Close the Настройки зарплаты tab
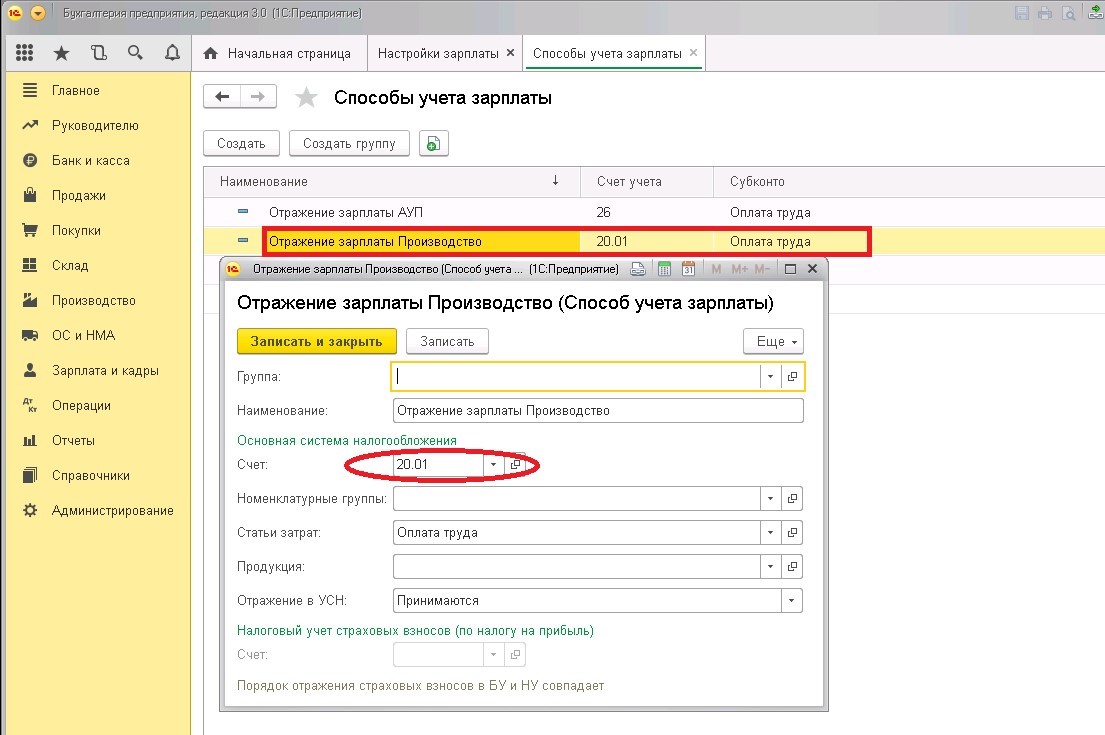Viewport: 1105px width, 735px height. (x=510, y=52)
